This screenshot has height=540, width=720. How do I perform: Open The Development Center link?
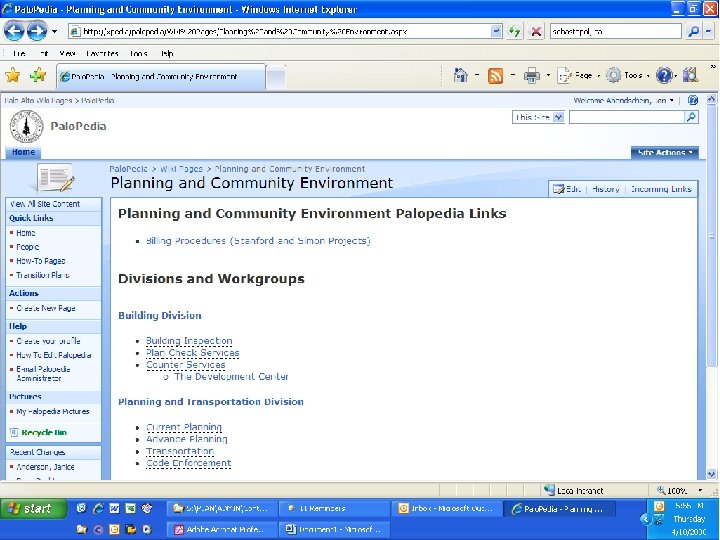[x=231, y=377]
